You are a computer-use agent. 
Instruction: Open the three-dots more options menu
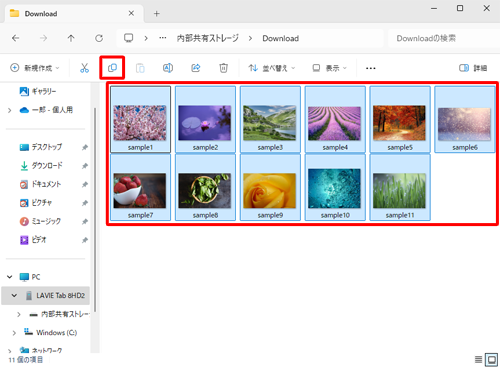click(371, 68)
